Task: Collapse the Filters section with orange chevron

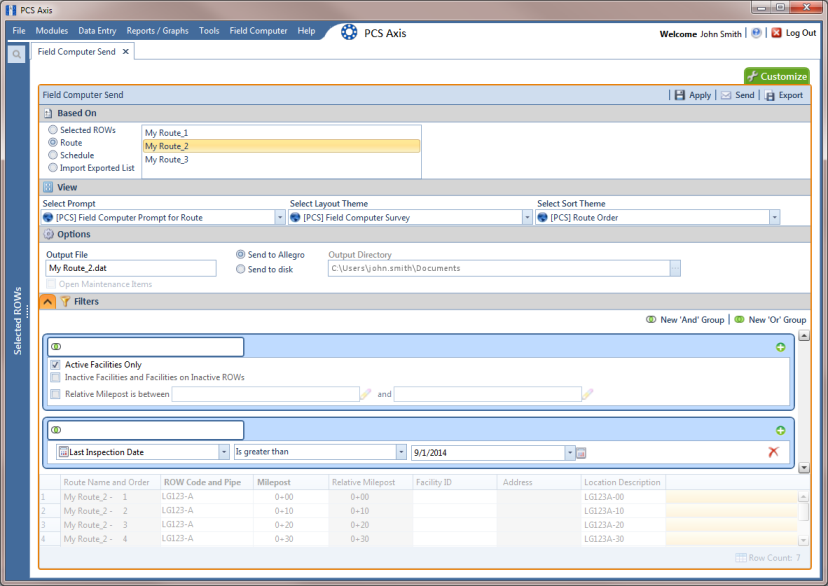Action: pos(48,301)
